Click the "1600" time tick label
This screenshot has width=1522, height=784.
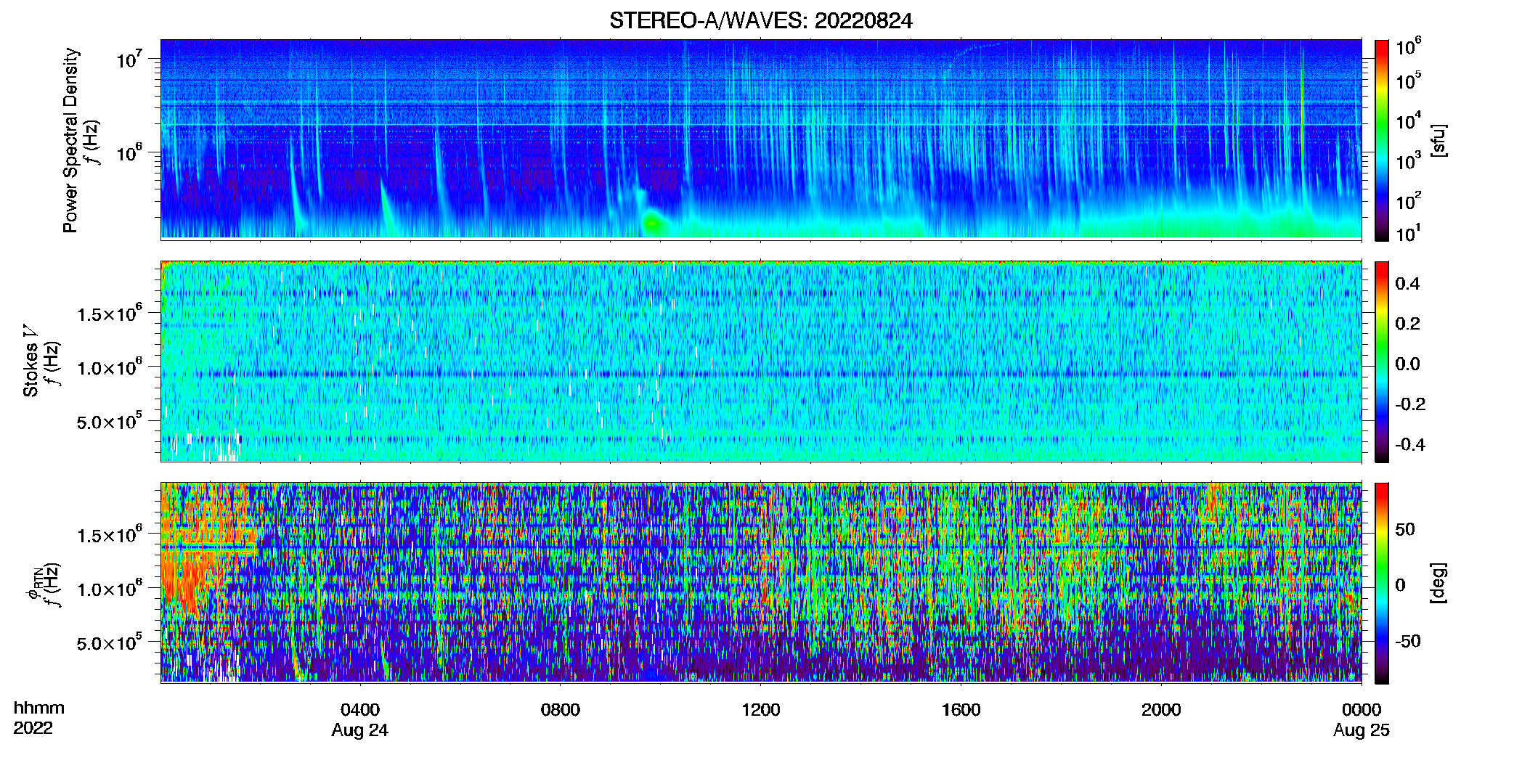pos(961,709)
